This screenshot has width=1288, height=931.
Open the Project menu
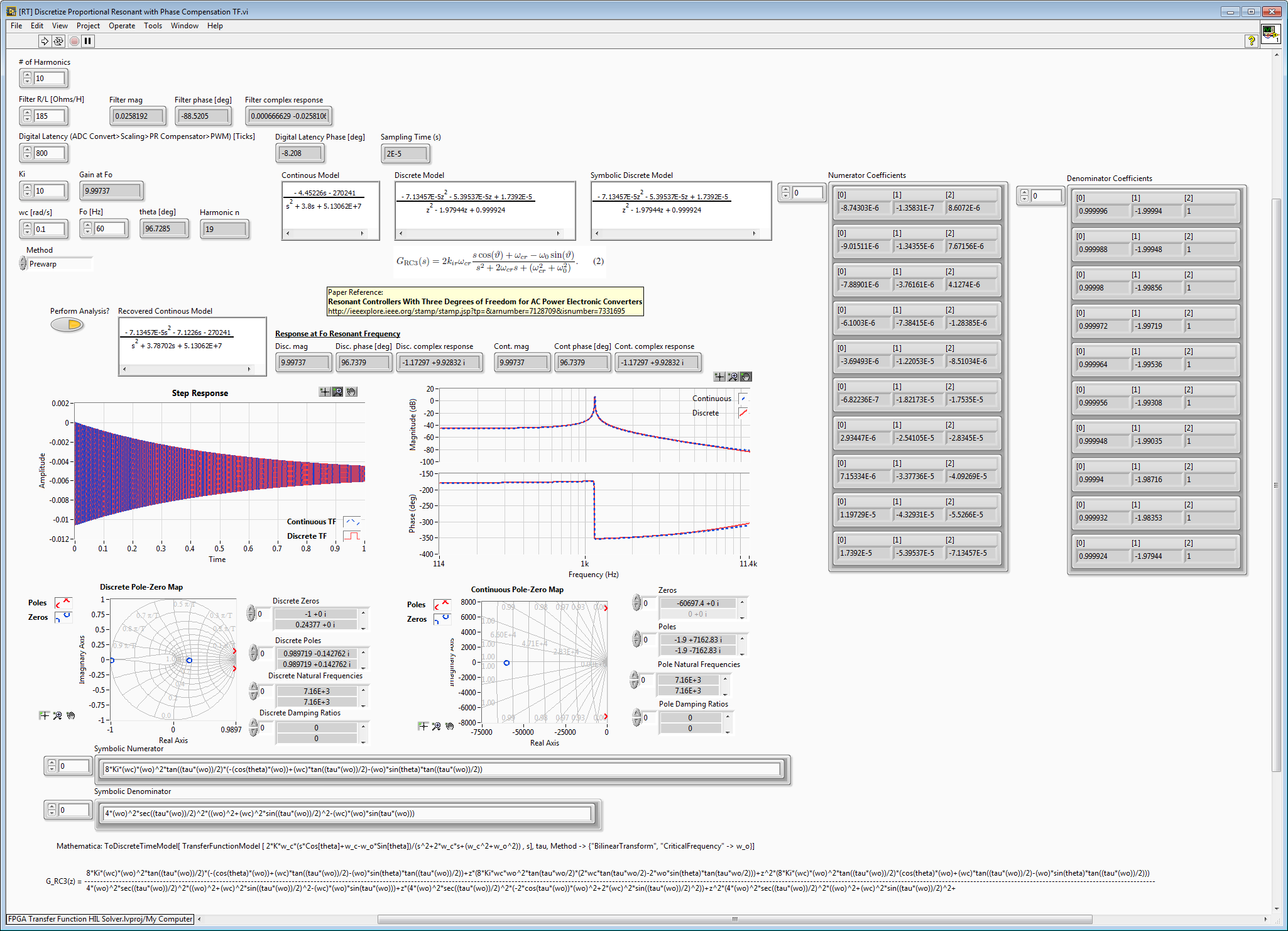88,26
